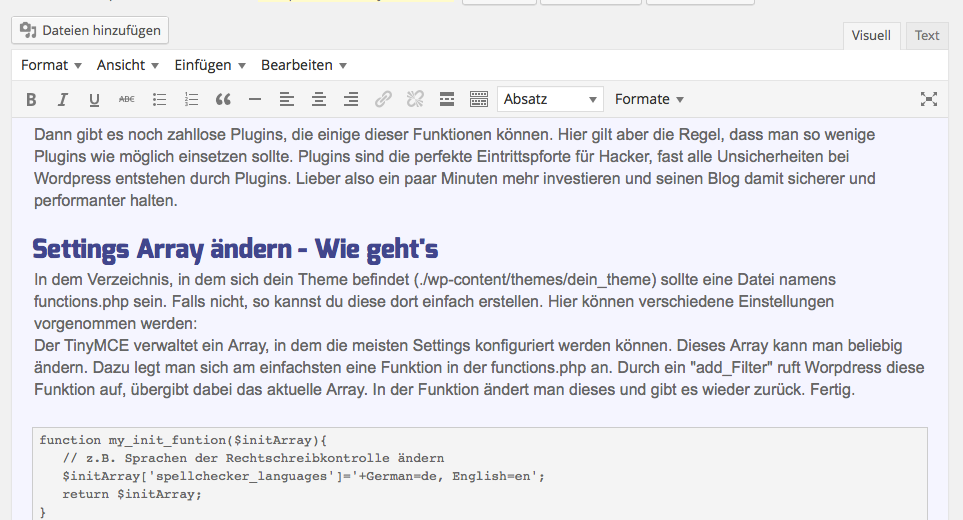Insert a numbered list
The image size is (963, 520).
pos(191,99)
